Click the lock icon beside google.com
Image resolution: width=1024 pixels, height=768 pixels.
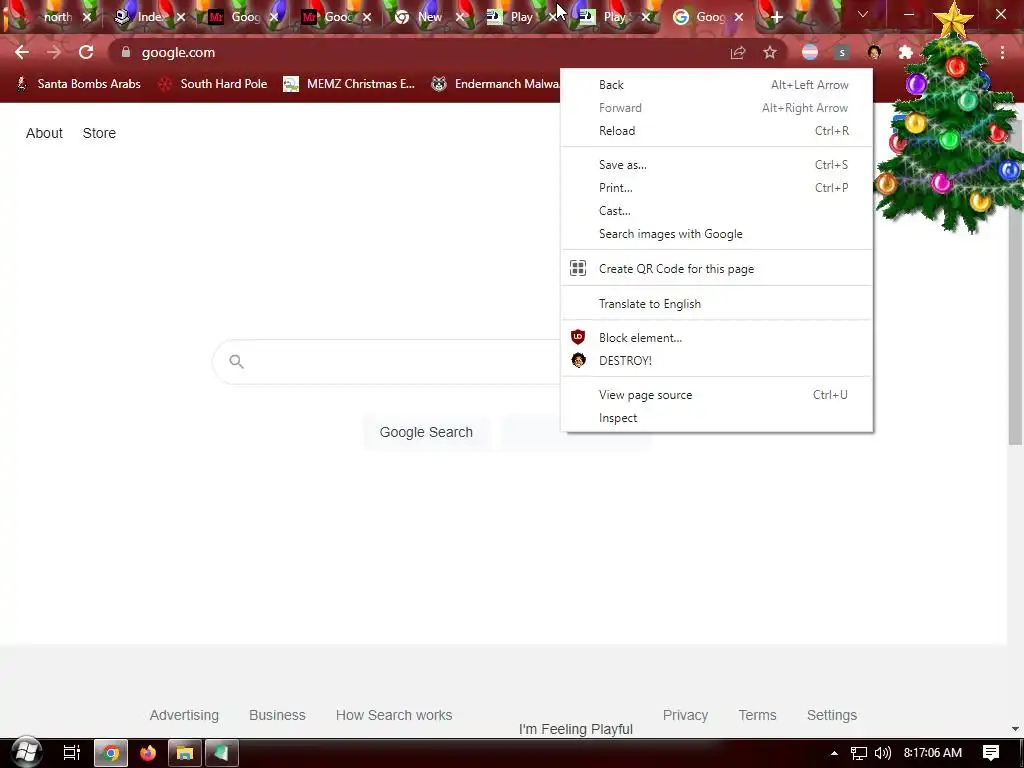tap(126, 52)
